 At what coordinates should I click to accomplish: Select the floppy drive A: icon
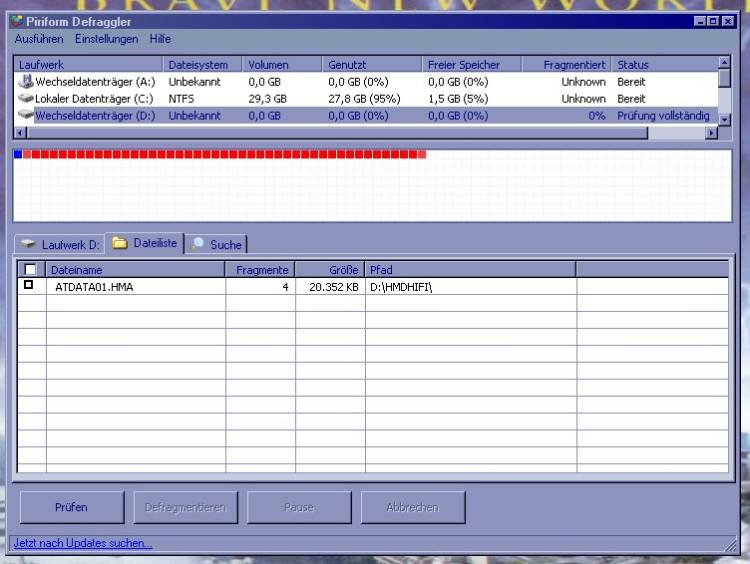(x=26, y=82)
